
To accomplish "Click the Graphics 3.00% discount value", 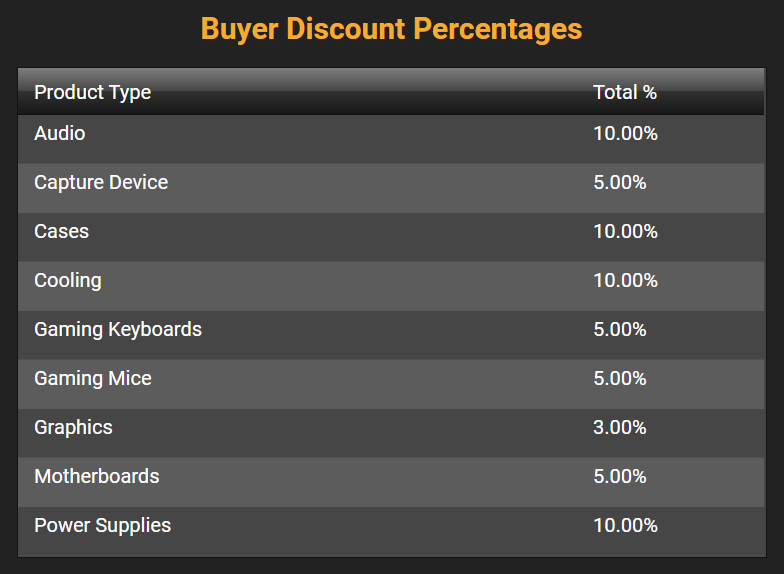I will click(620, 427).
